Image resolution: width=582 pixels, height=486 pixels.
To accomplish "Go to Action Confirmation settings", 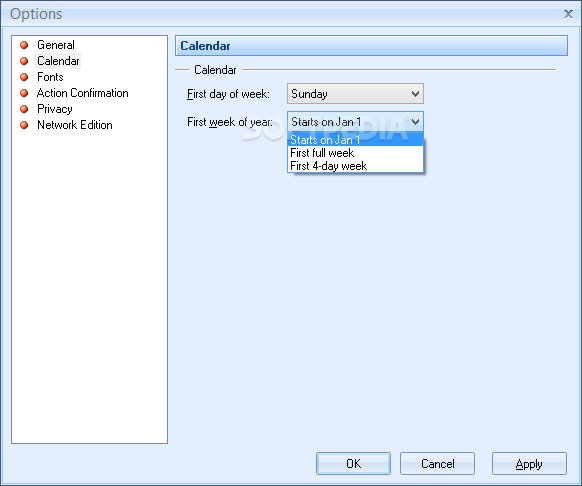I will pyautogui.click(x=82, y=93).
